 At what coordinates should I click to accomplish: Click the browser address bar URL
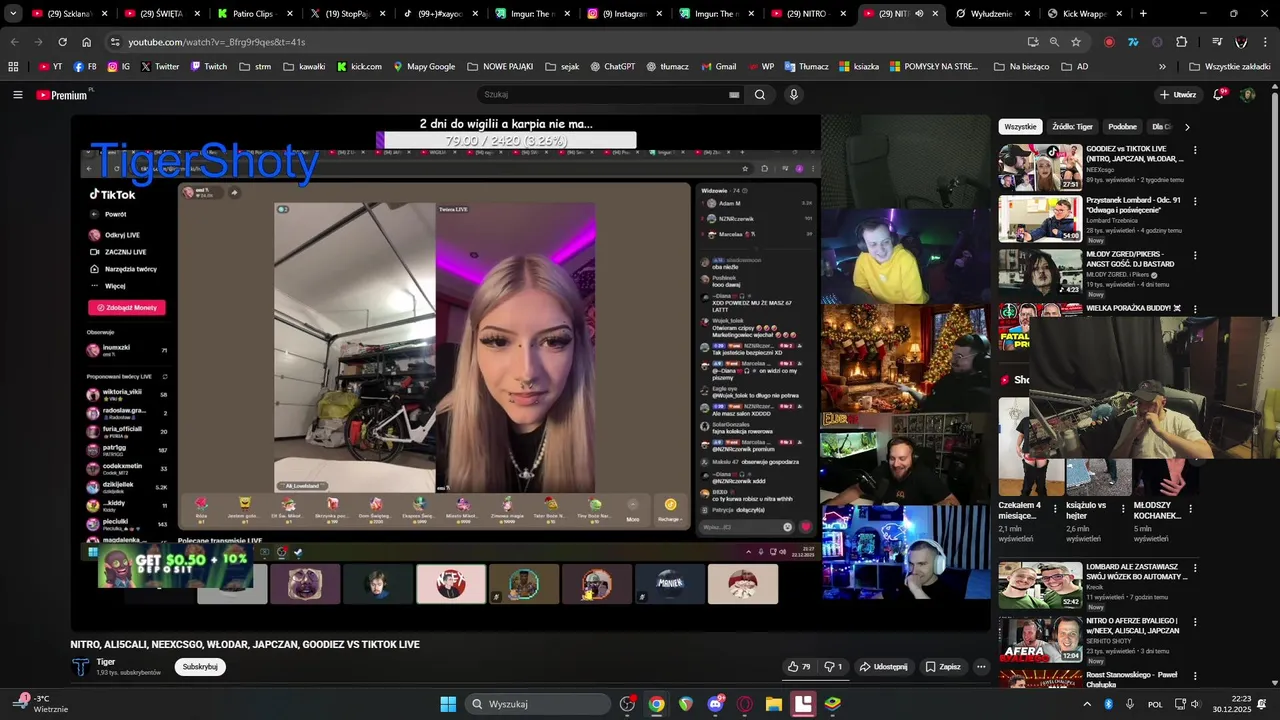[x=217, y=42]
